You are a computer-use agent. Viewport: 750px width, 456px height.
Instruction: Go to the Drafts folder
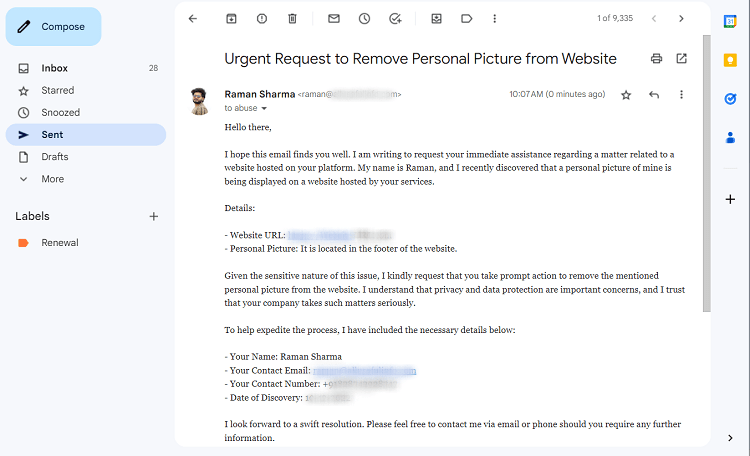(55, 157)
